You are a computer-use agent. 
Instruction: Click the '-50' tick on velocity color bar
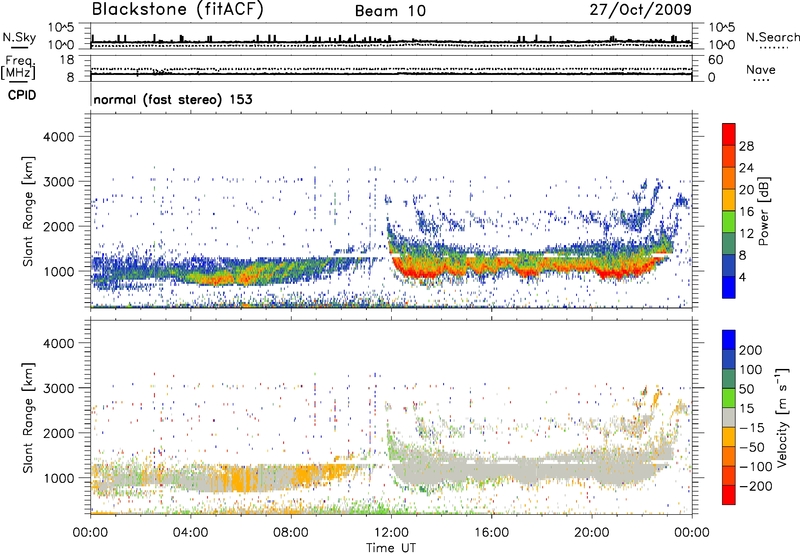coord(753,447)
